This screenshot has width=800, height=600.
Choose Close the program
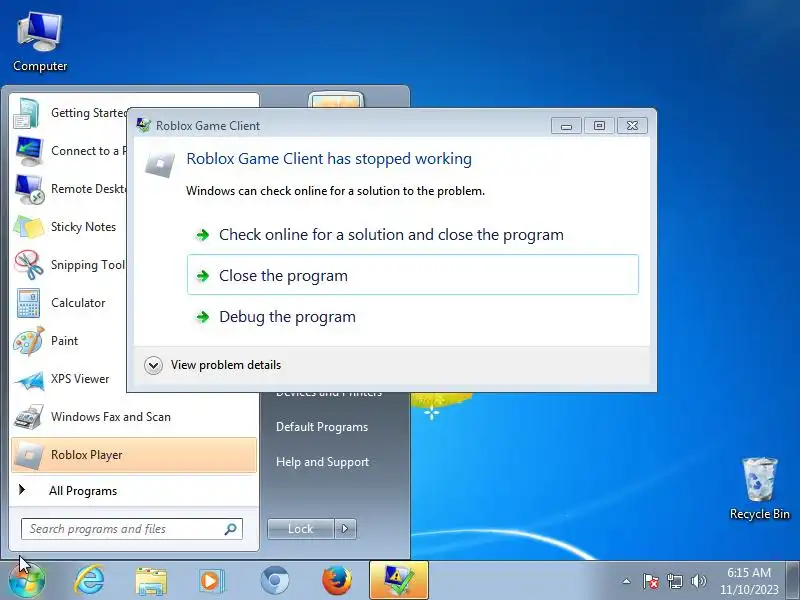tap(413, 275)
